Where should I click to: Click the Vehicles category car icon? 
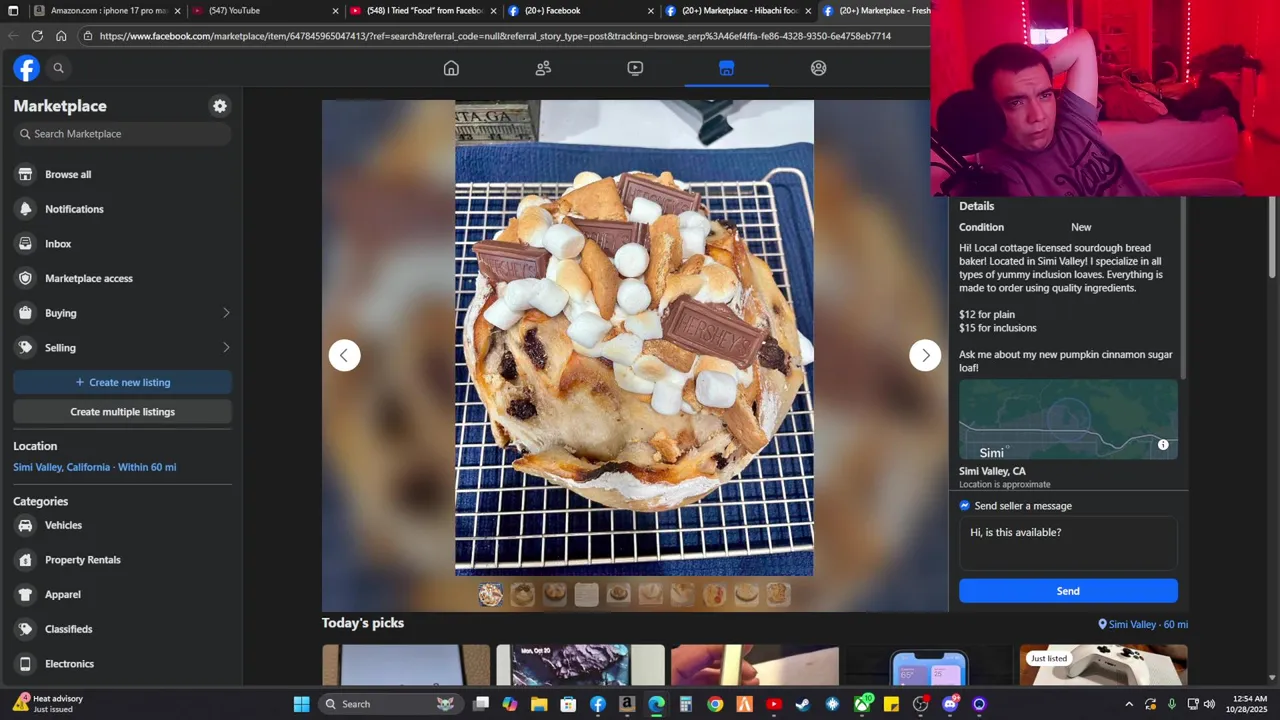(x=25, y=525)
